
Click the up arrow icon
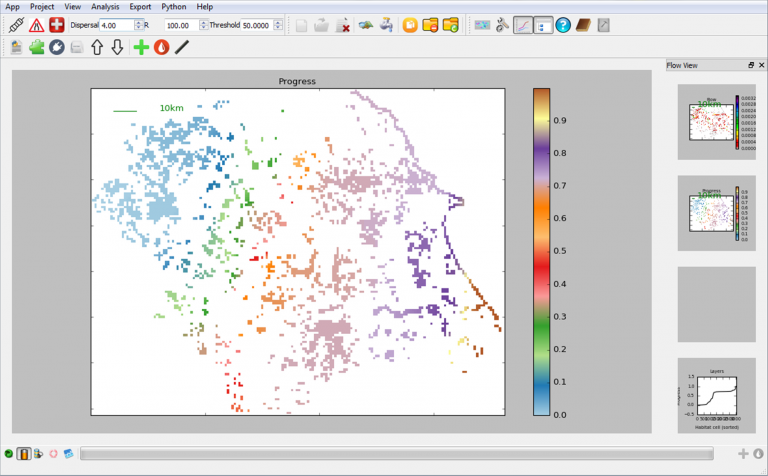[x=97, y=47]
